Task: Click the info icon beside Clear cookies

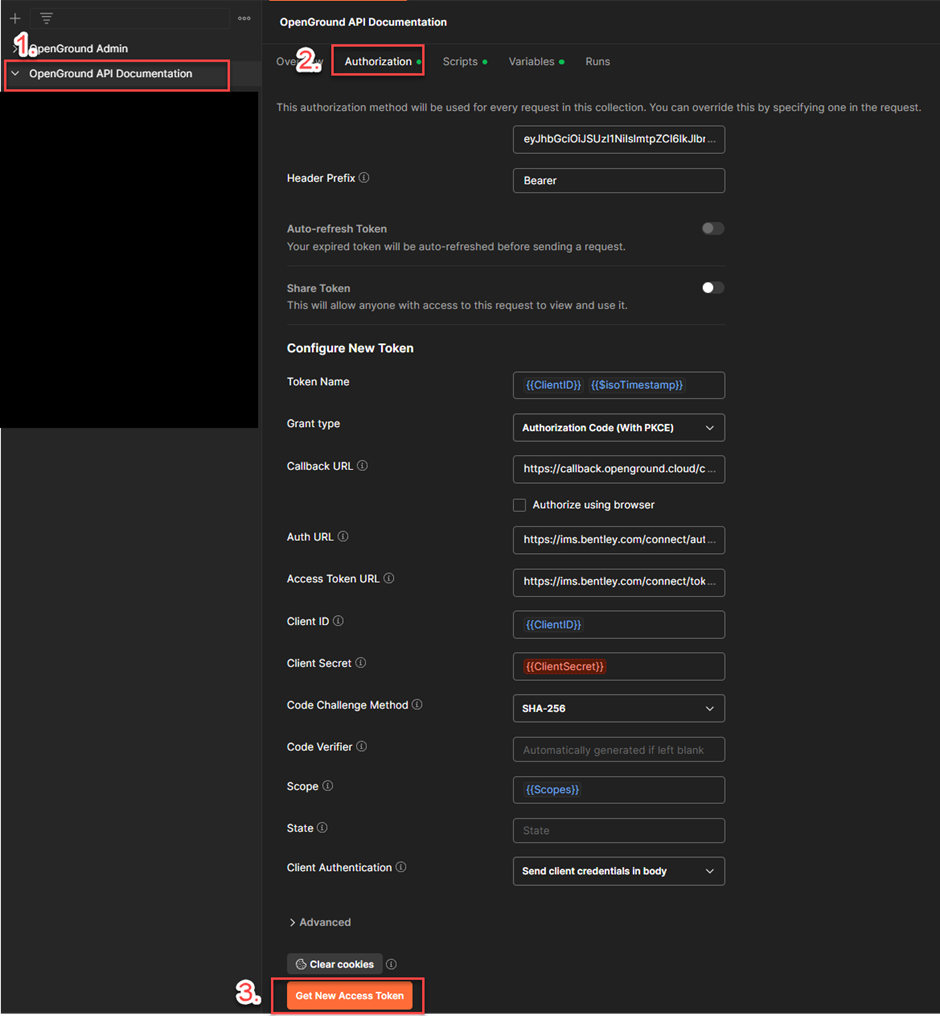Action: tap(391, 964)
